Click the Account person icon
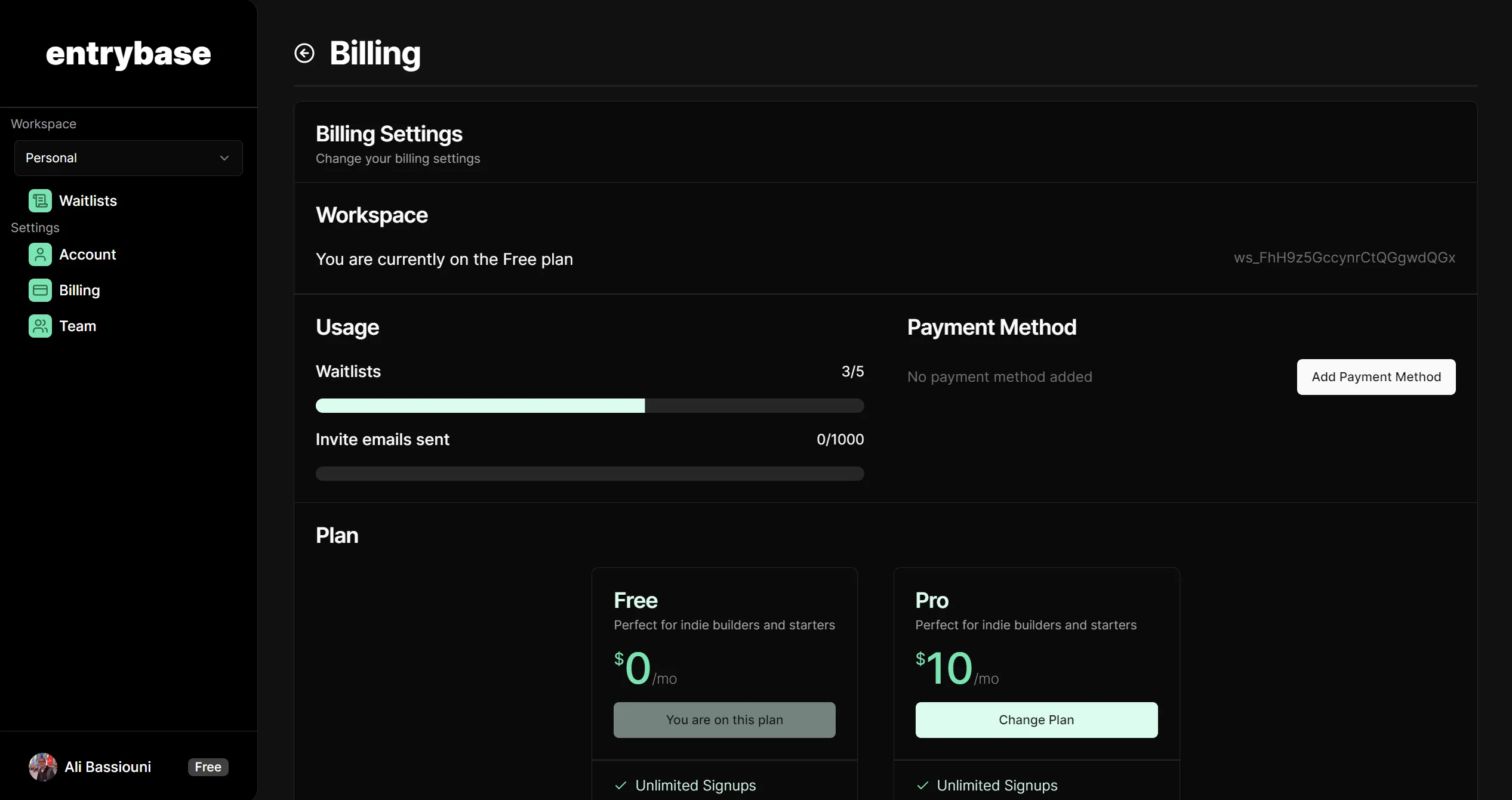Screen dimensions: 1512x800 40,255
